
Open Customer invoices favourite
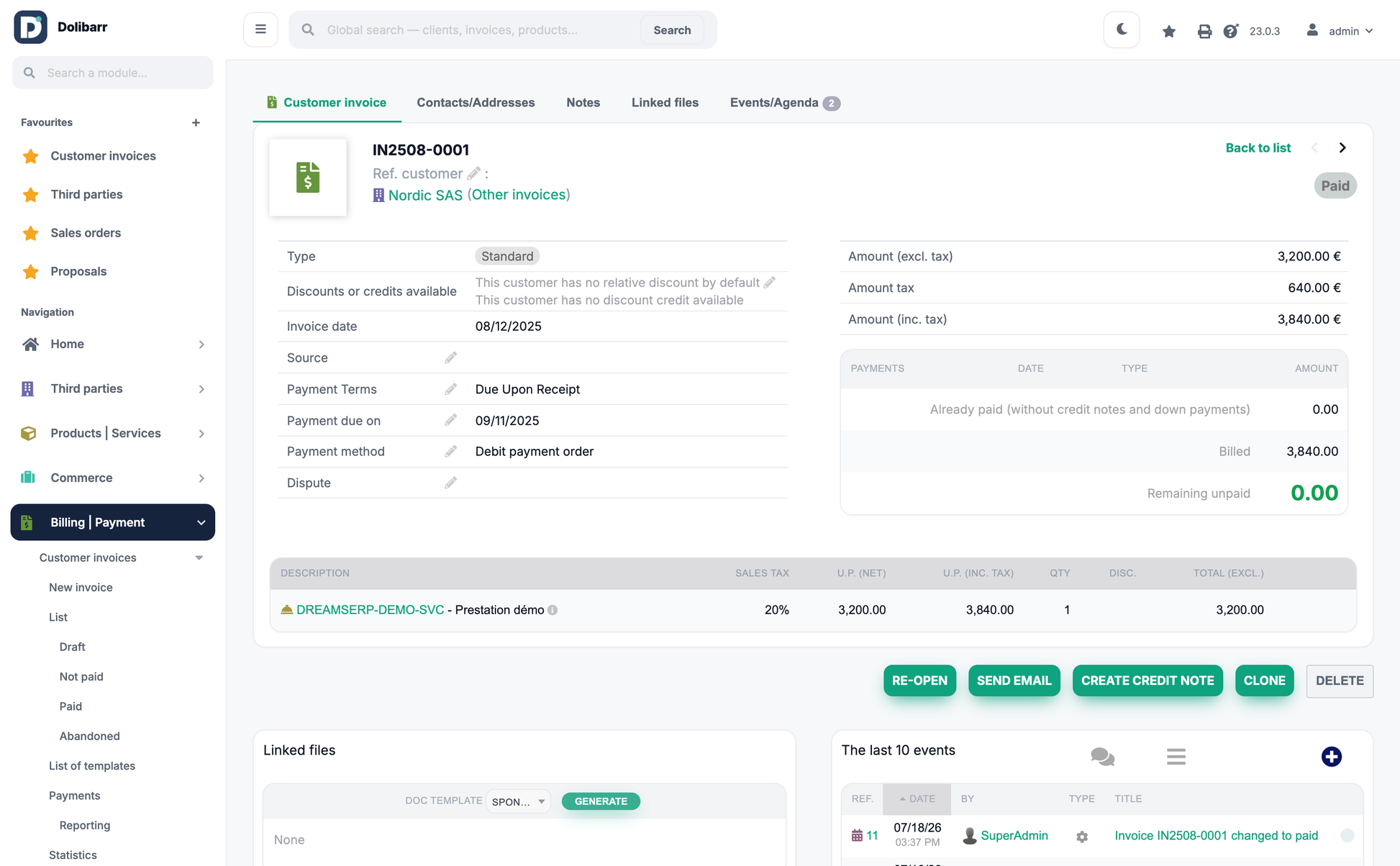pos(103,156)
